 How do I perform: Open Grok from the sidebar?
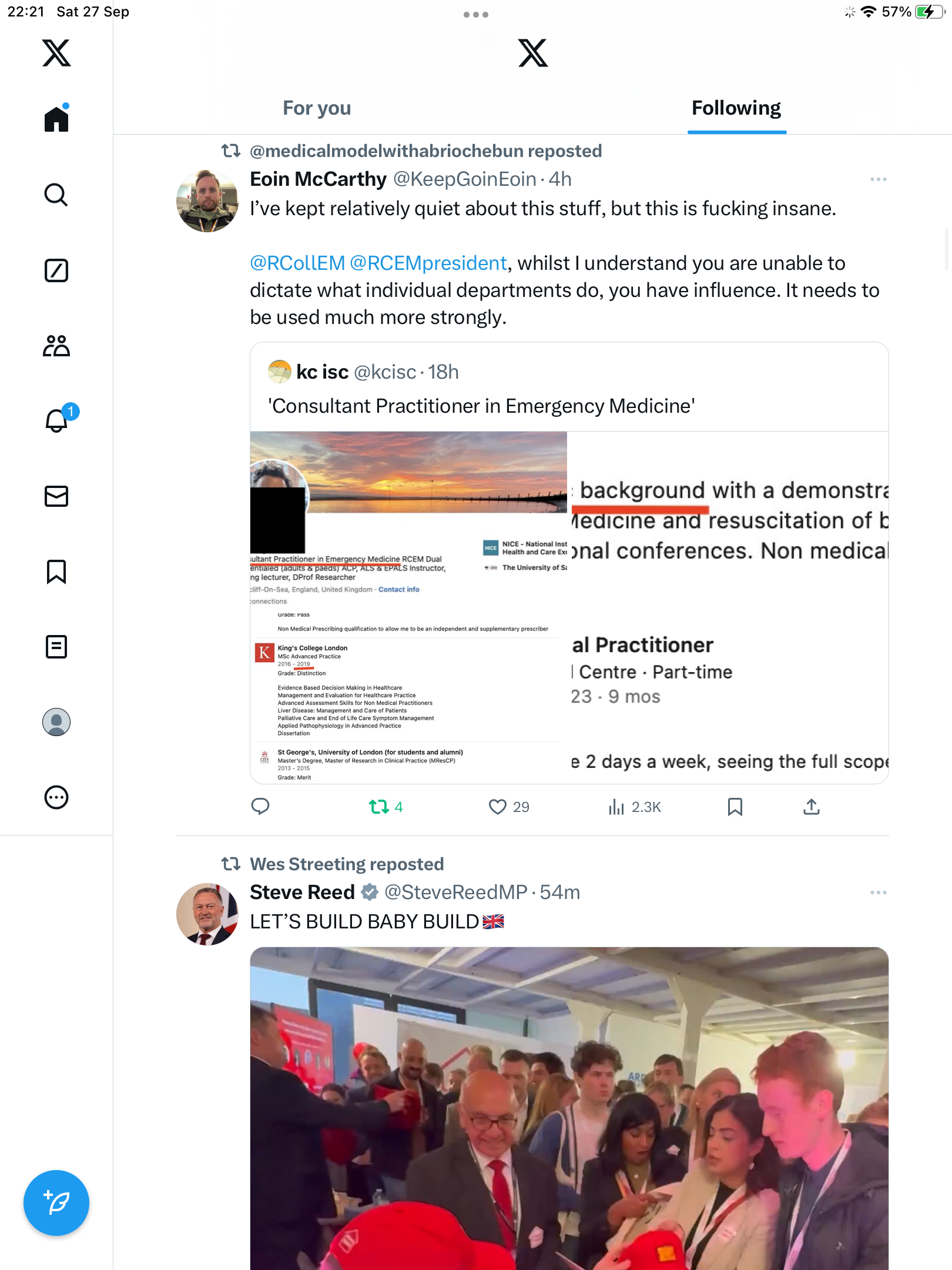point(56,270)
